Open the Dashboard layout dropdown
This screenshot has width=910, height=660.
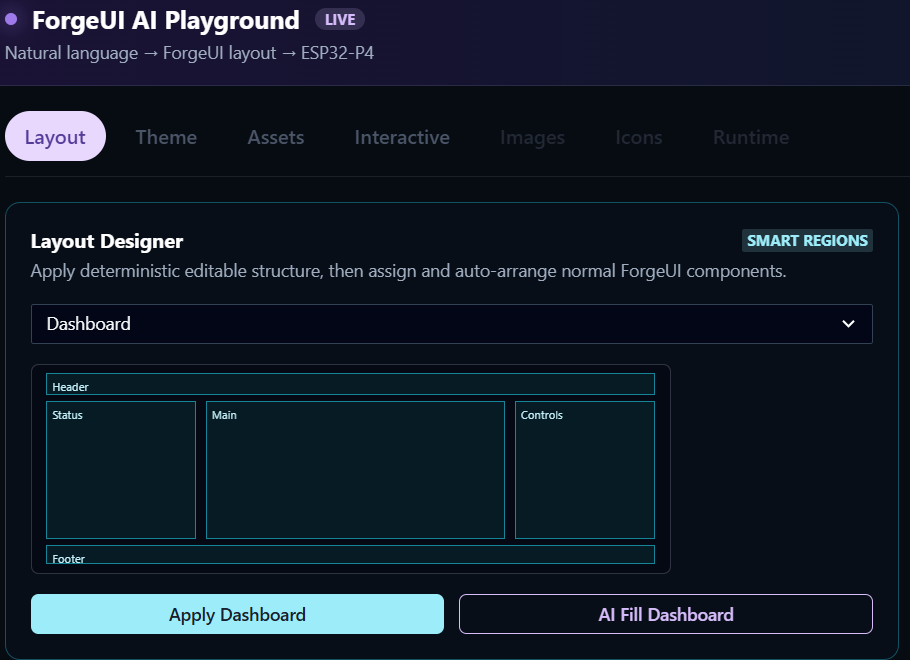[x=452, y=324]
